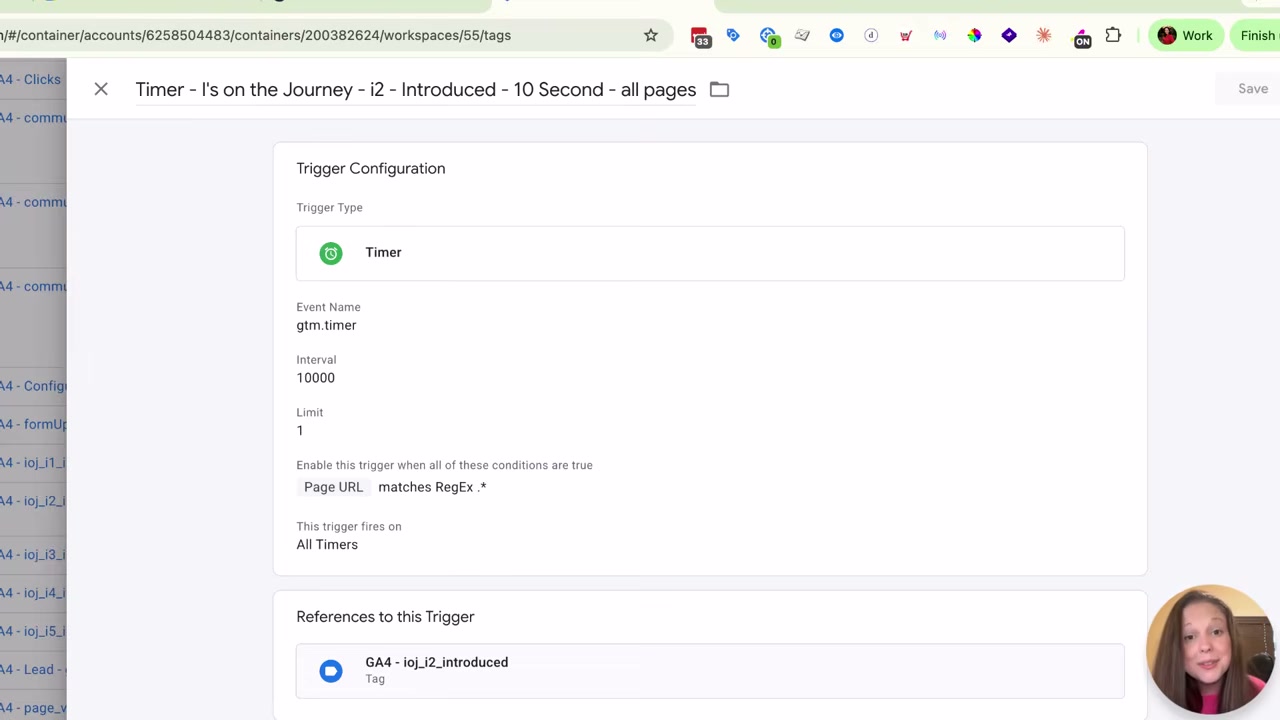Click the presenter webcam video thumbnail
This screenshot has width=1280, height=720.
pos(1211,650)
